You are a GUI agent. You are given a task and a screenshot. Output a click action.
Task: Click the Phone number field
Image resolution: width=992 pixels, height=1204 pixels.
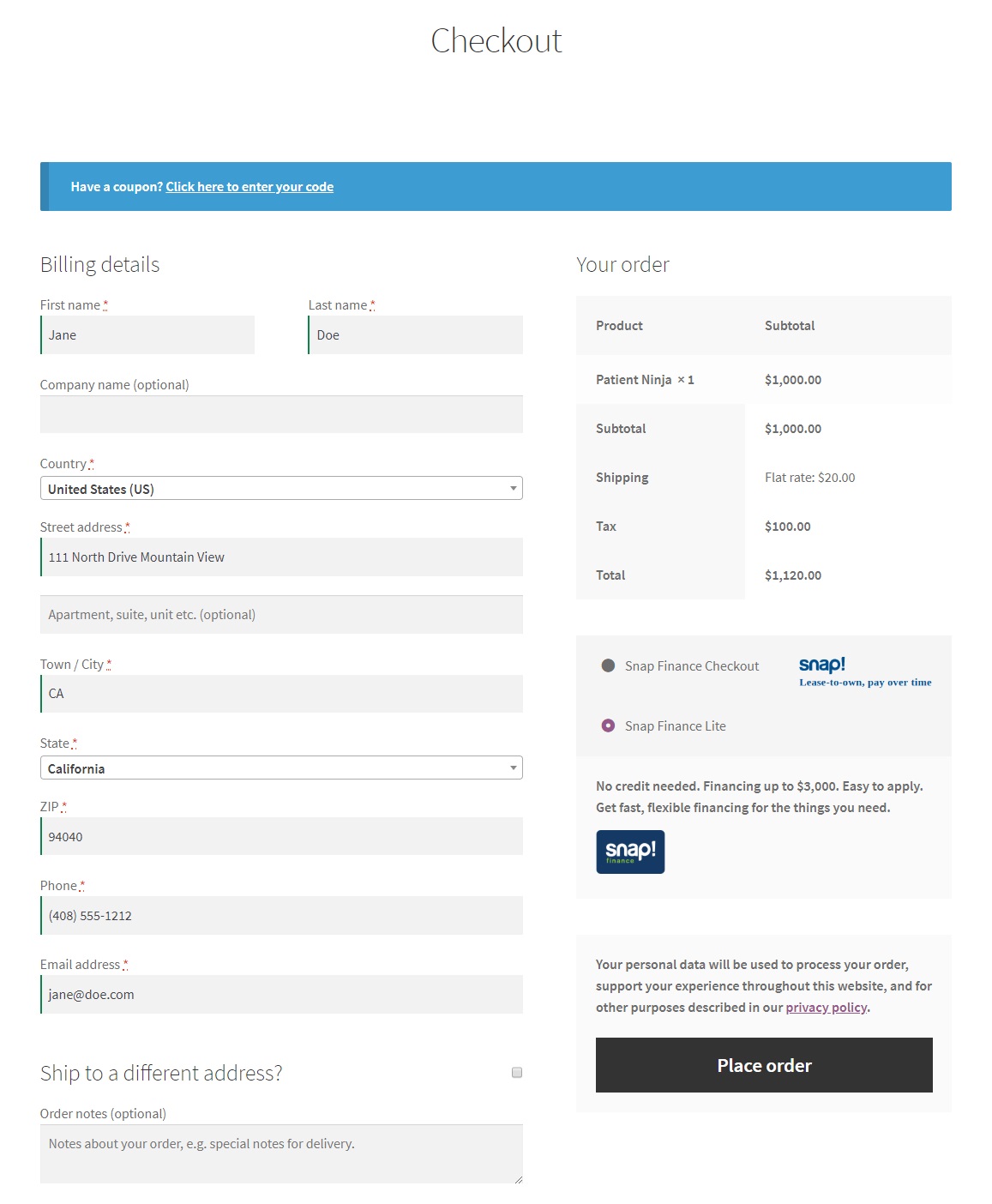pos(281,915)
